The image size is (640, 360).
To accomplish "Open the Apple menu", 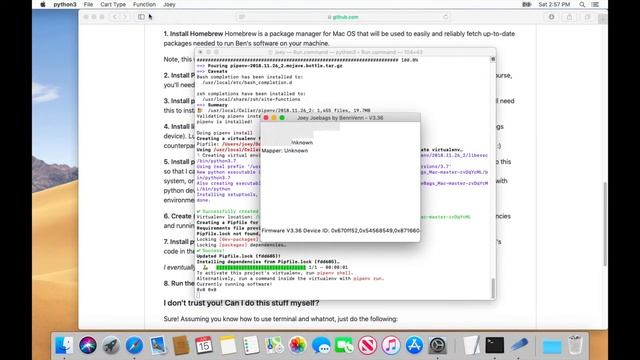I will (43, 4).
